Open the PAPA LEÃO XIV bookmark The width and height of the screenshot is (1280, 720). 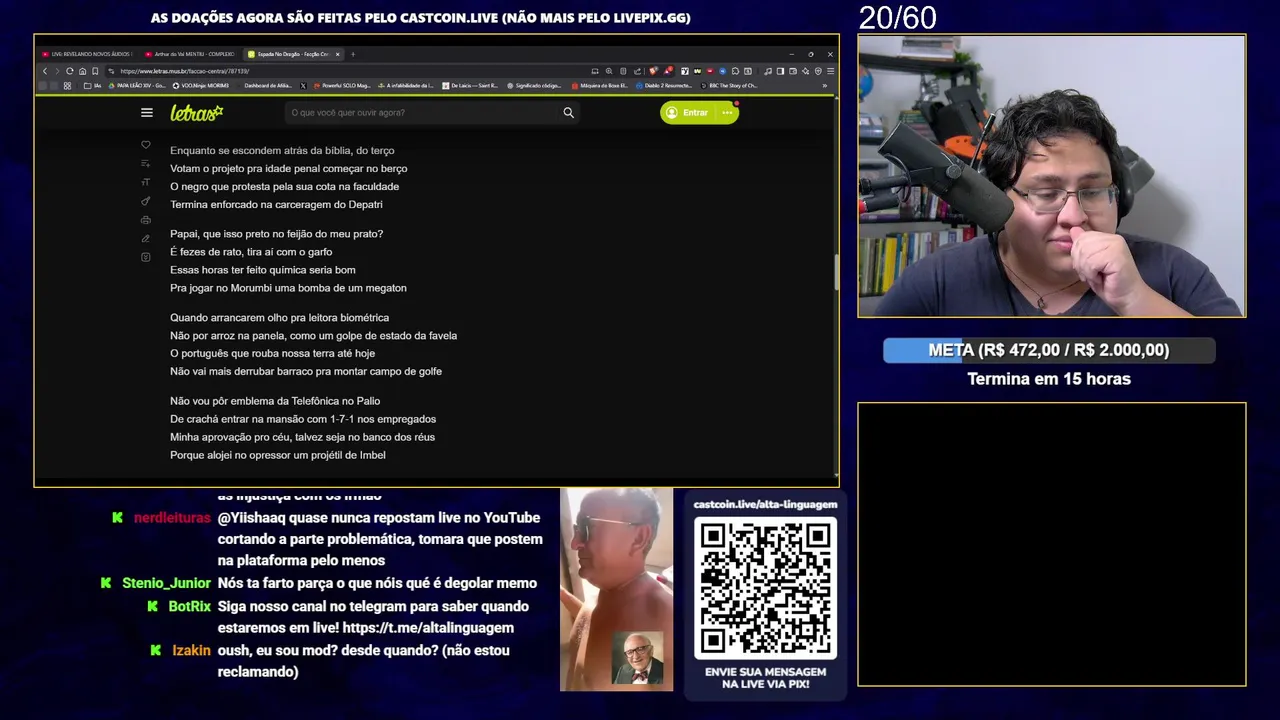(137, 86)
